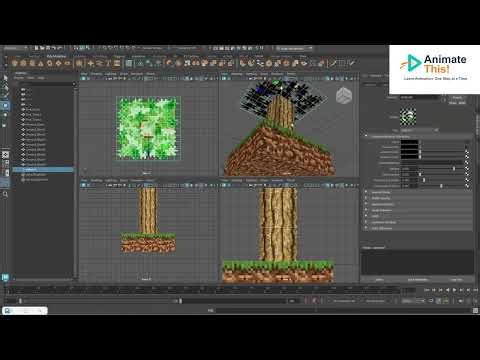Select the highlighted row in Outliner

pos(43,170)
